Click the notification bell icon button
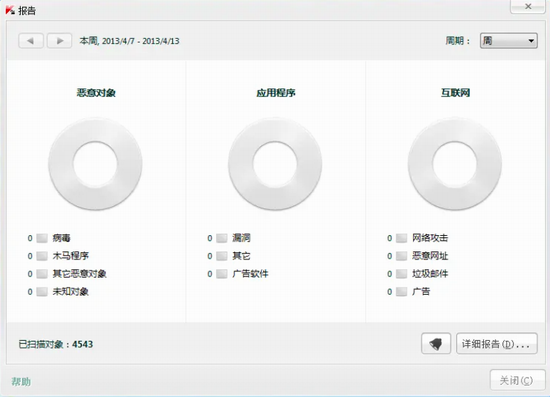 point(436,344)
